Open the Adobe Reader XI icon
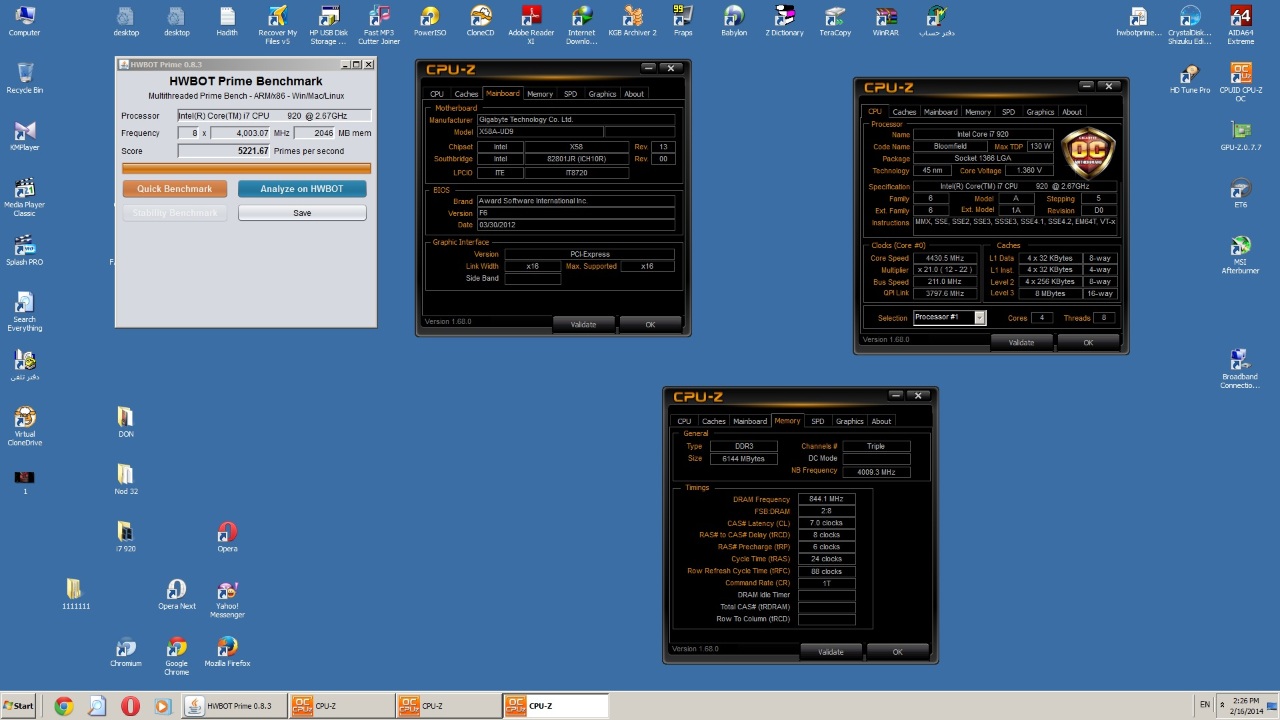 (x=531, y=25)
